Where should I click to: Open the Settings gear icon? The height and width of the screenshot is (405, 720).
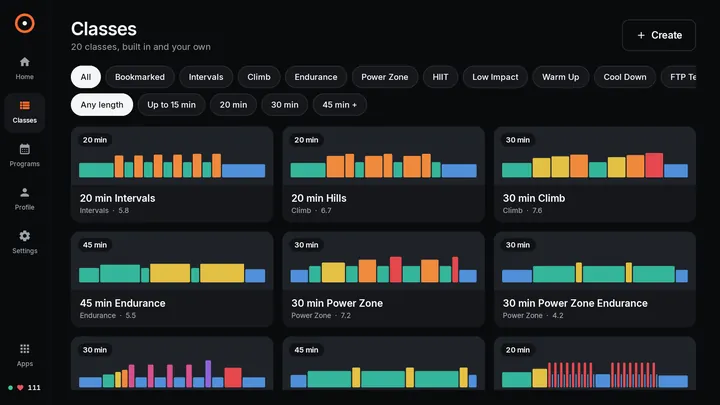tap(24, 236)
